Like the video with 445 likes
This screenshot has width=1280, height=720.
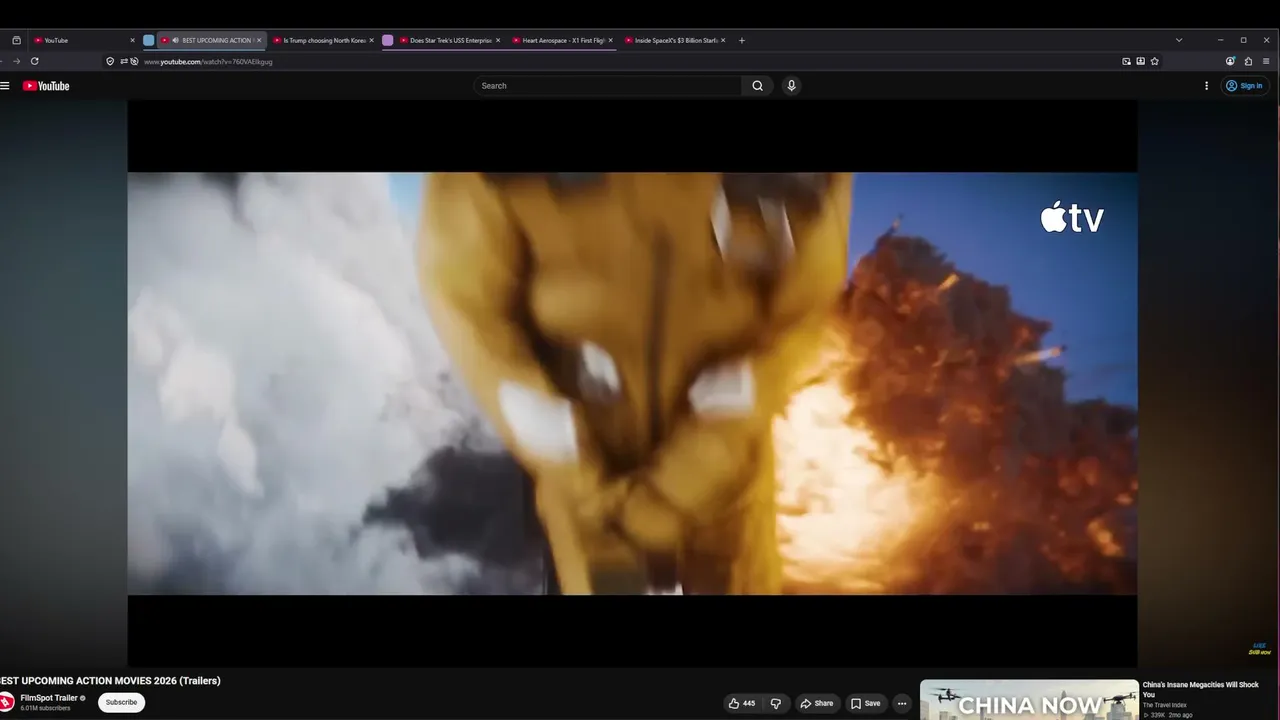tap(742, 703)
